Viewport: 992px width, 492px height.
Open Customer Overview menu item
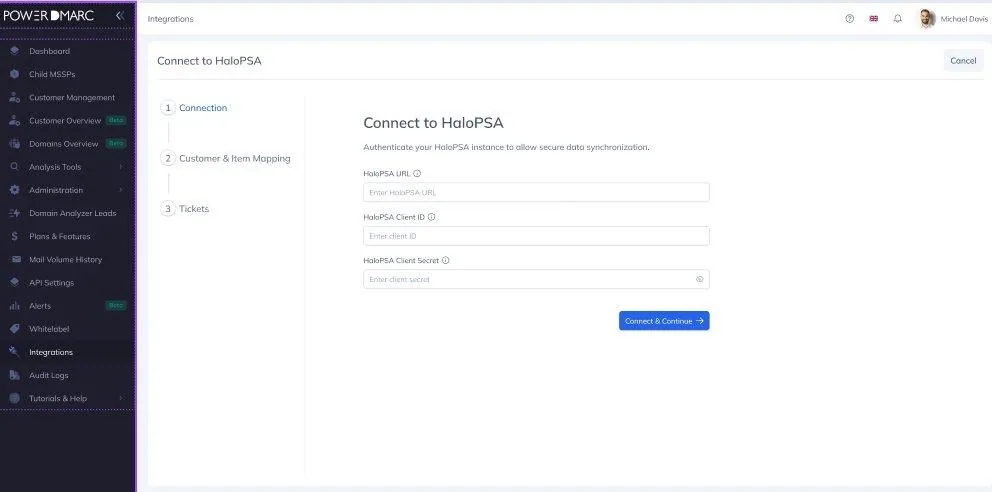click(67, 121)
